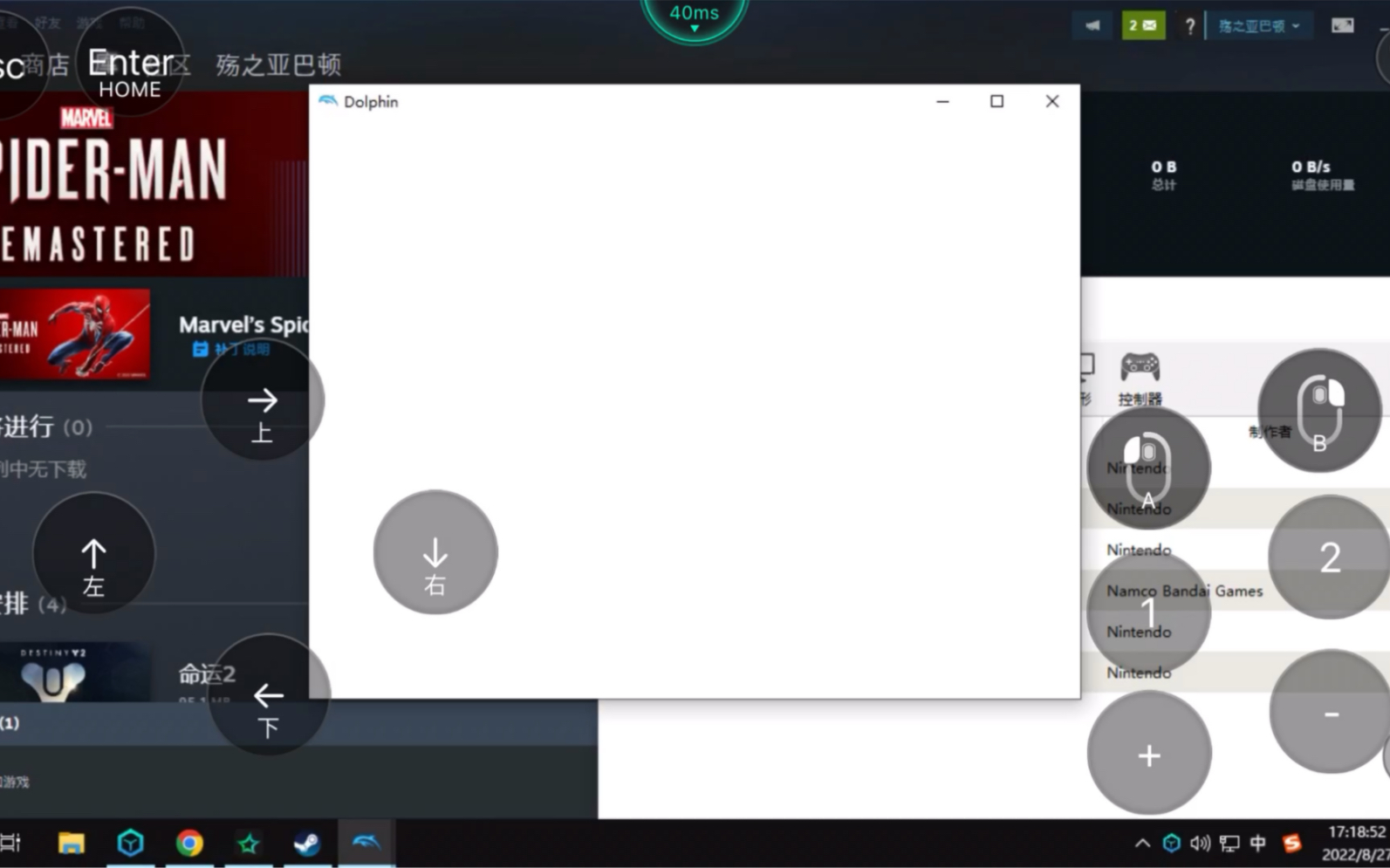Switch to Dolphin via taskbar icon

pos(366,843)
